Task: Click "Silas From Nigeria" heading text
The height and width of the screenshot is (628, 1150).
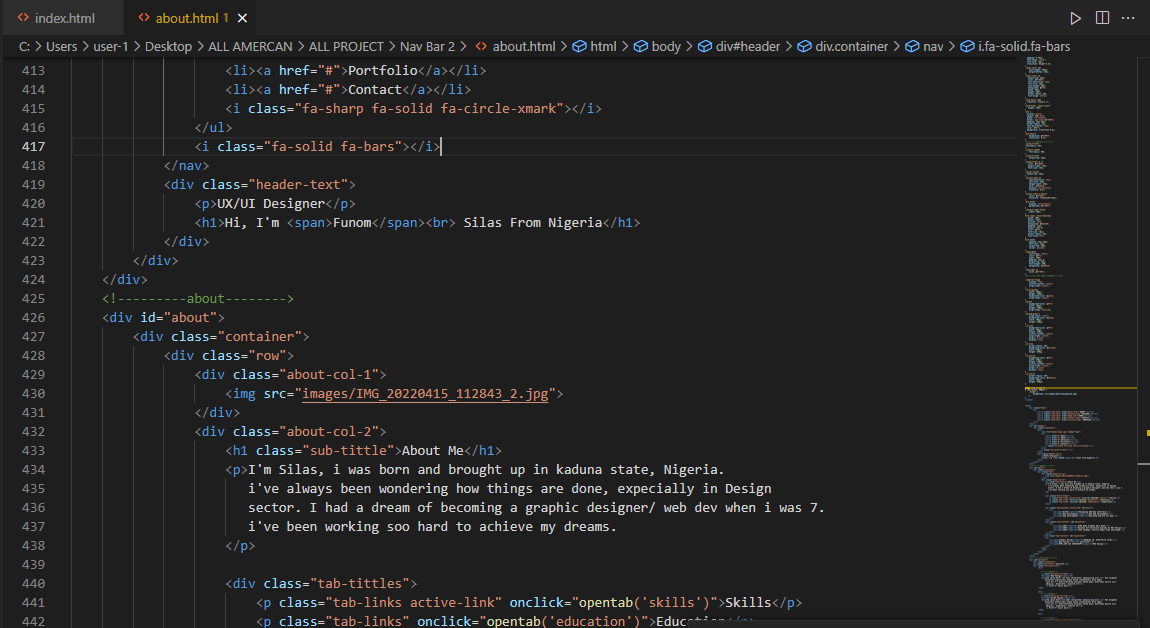Action: [x=532, y=222]
